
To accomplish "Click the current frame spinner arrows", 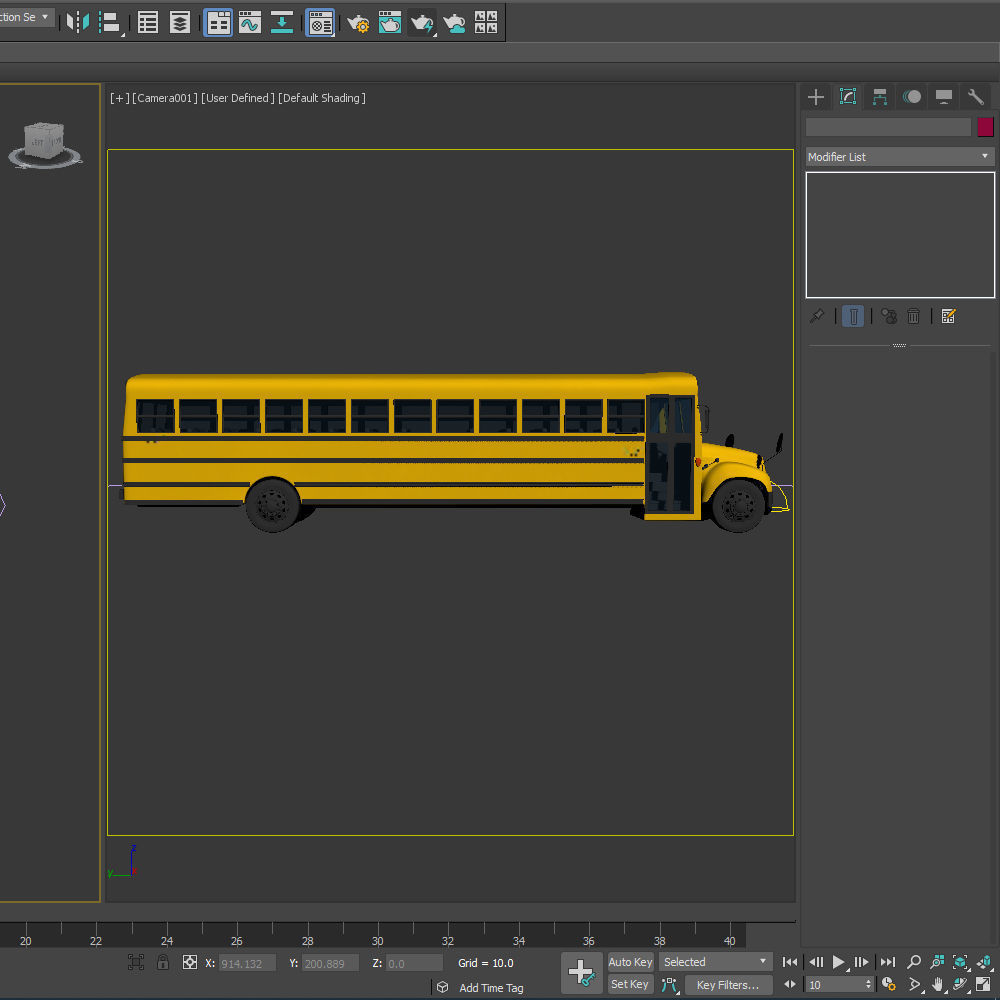I will pyautogui.click(x=868, y=985).
